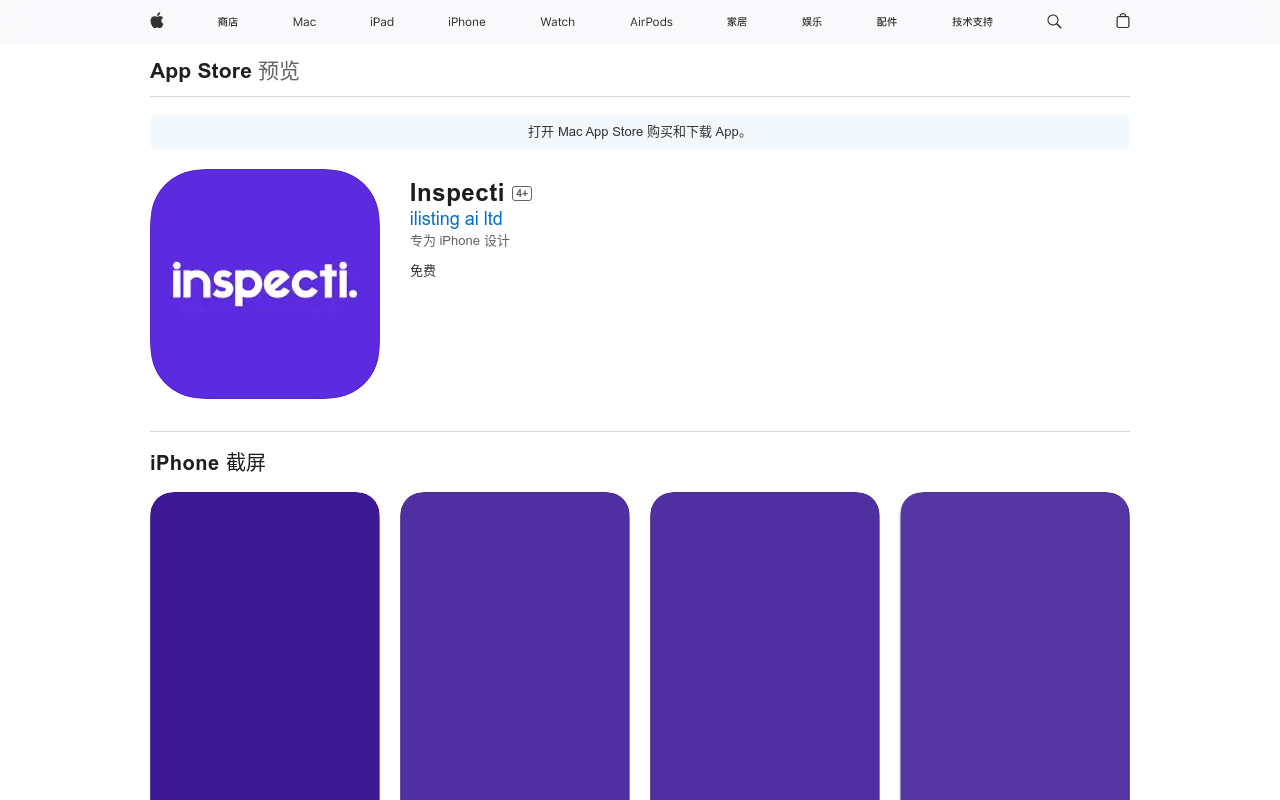Open the fourth iPhone screenshot thumbnail
The width and height of the screenshot is (1280, 800).
[1015, 646]
